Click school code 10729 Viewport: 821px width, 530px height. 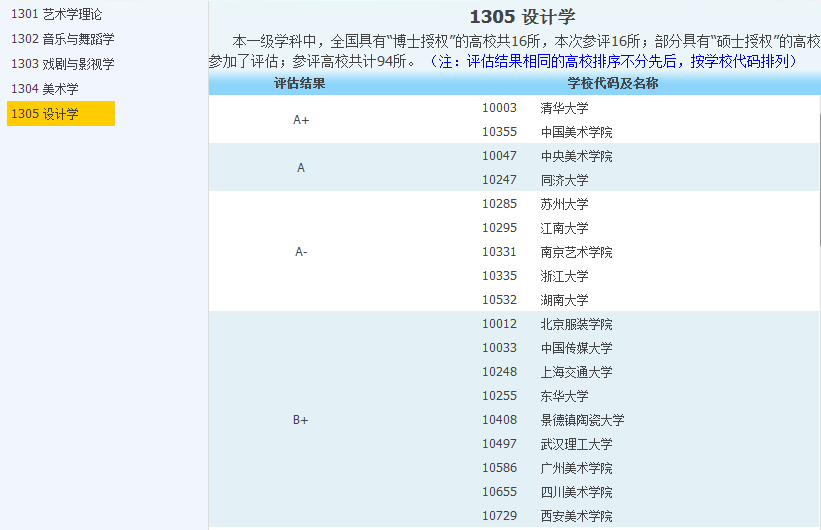click(500, 516)
